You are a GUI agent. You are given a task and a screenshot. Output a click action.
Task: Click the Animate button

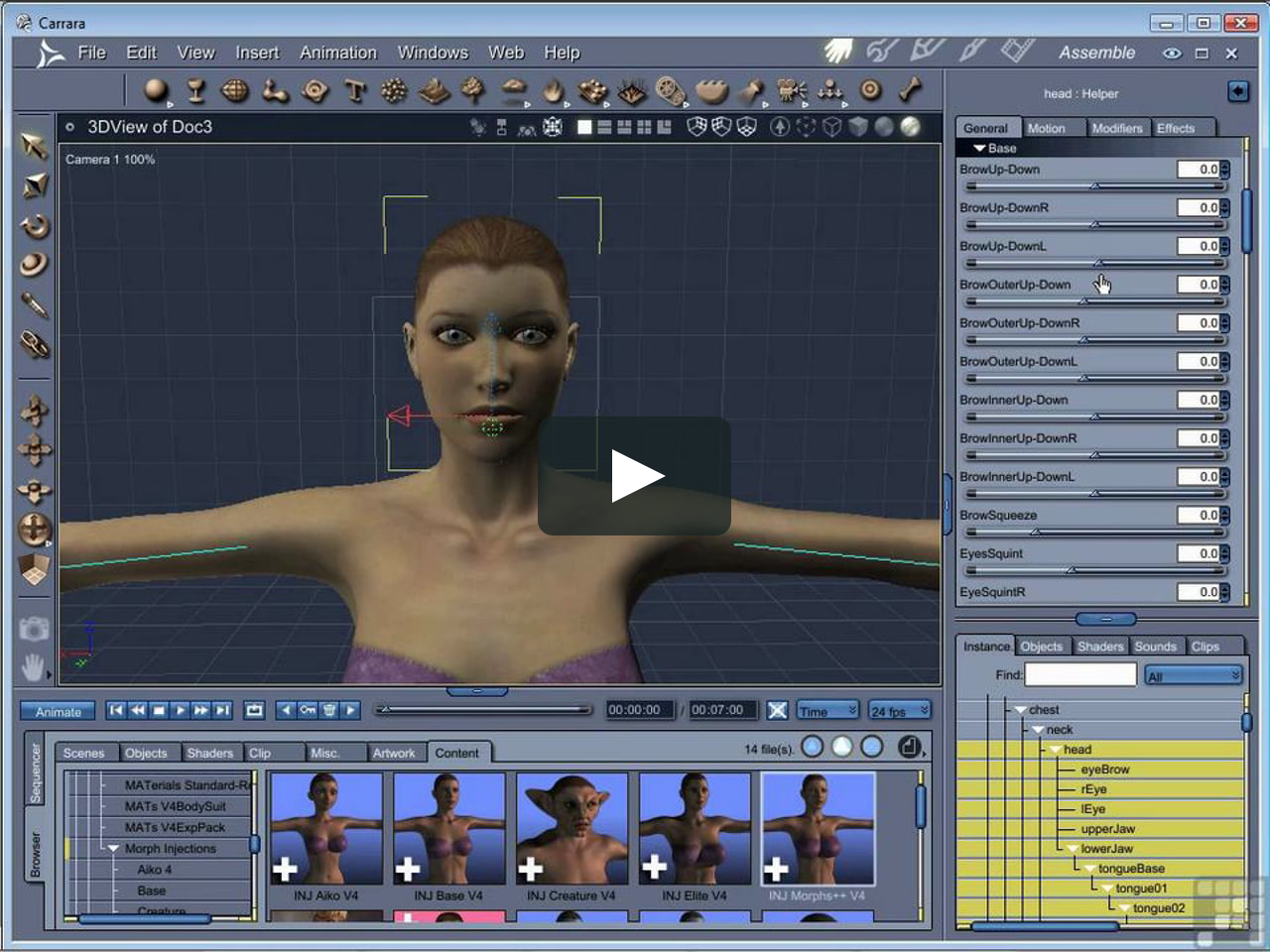coord(59,711)
